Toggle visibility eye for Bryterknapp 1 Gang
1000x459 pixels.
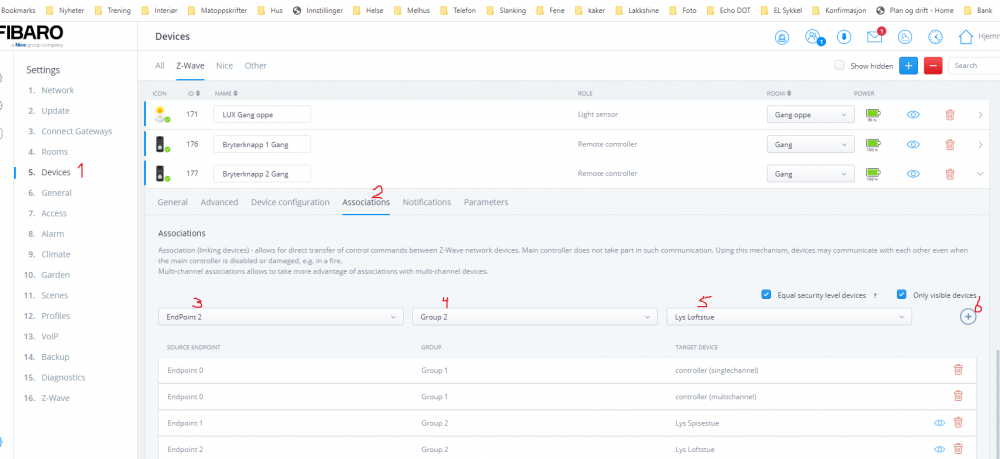point(912,145)
